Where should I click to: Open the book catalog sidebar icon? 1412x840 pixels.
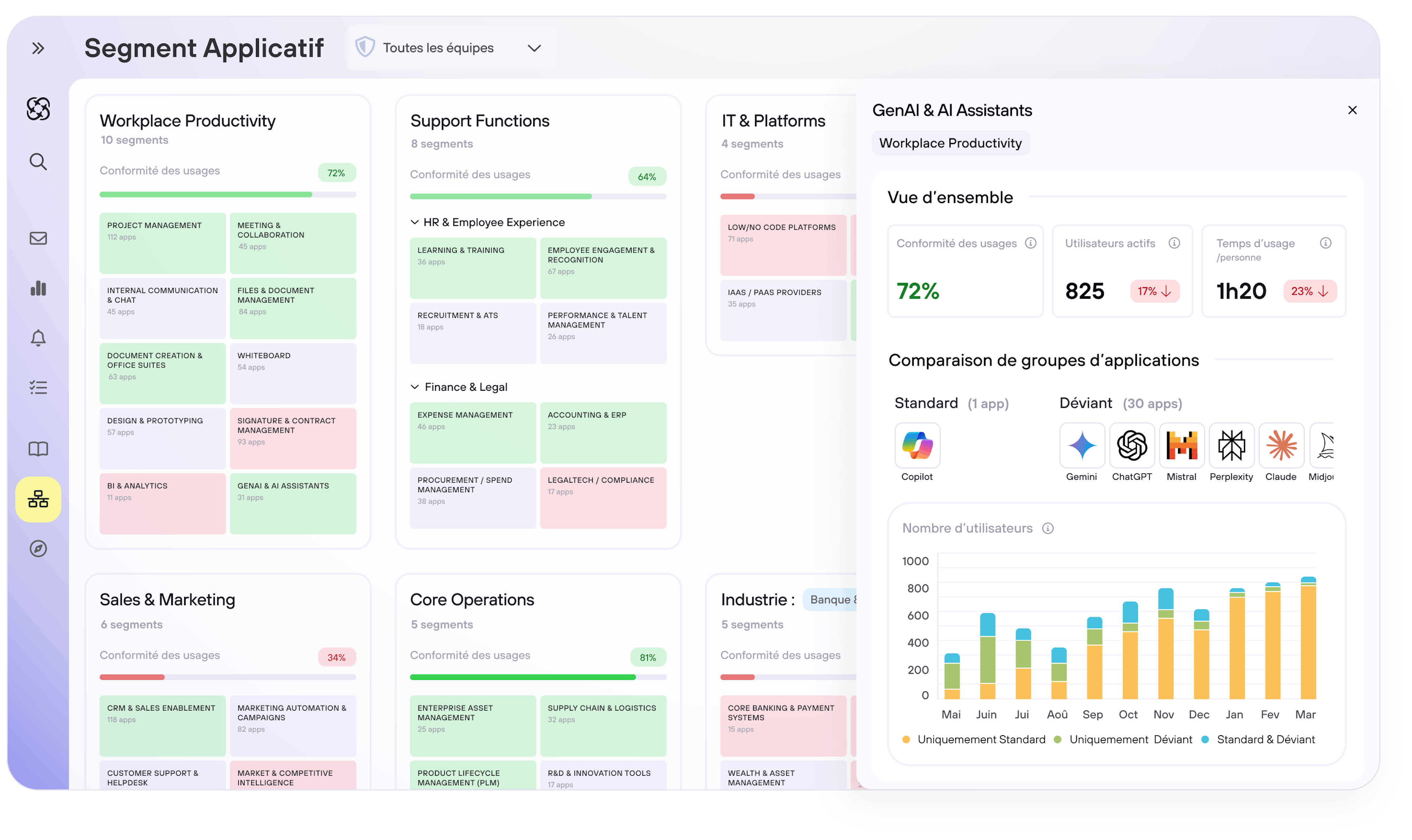click(x=38, y=449)
